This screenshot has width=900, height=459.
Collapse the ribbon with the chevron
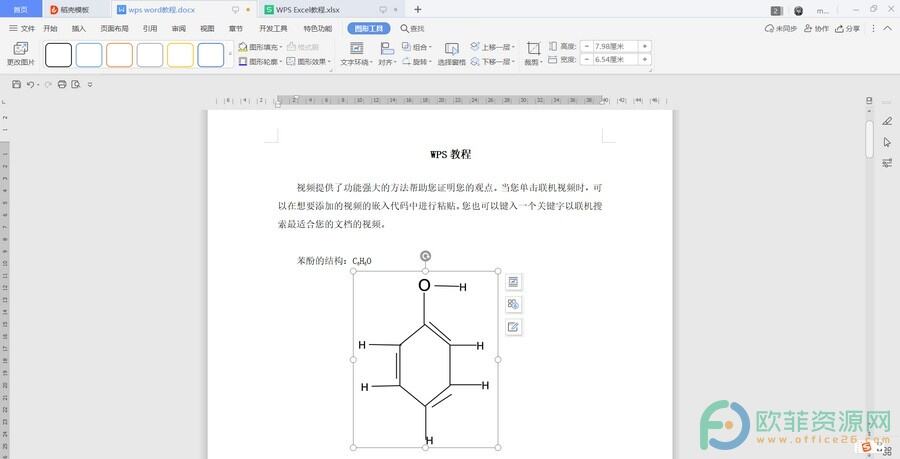pyautogui.click(x=888, y=28)
